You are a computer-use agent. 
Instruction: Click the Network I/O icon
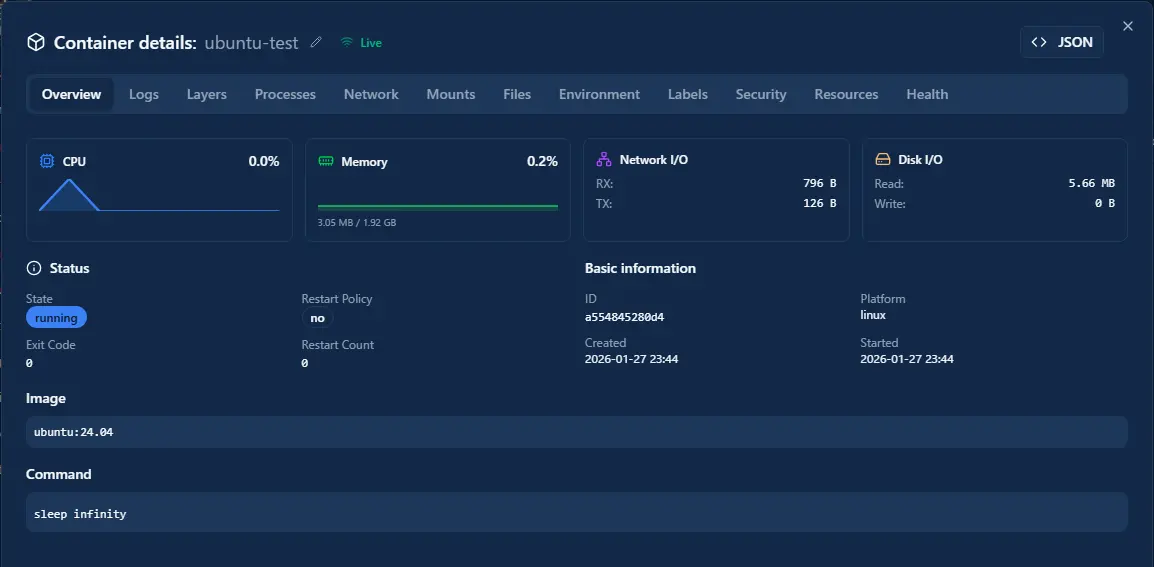603,159
